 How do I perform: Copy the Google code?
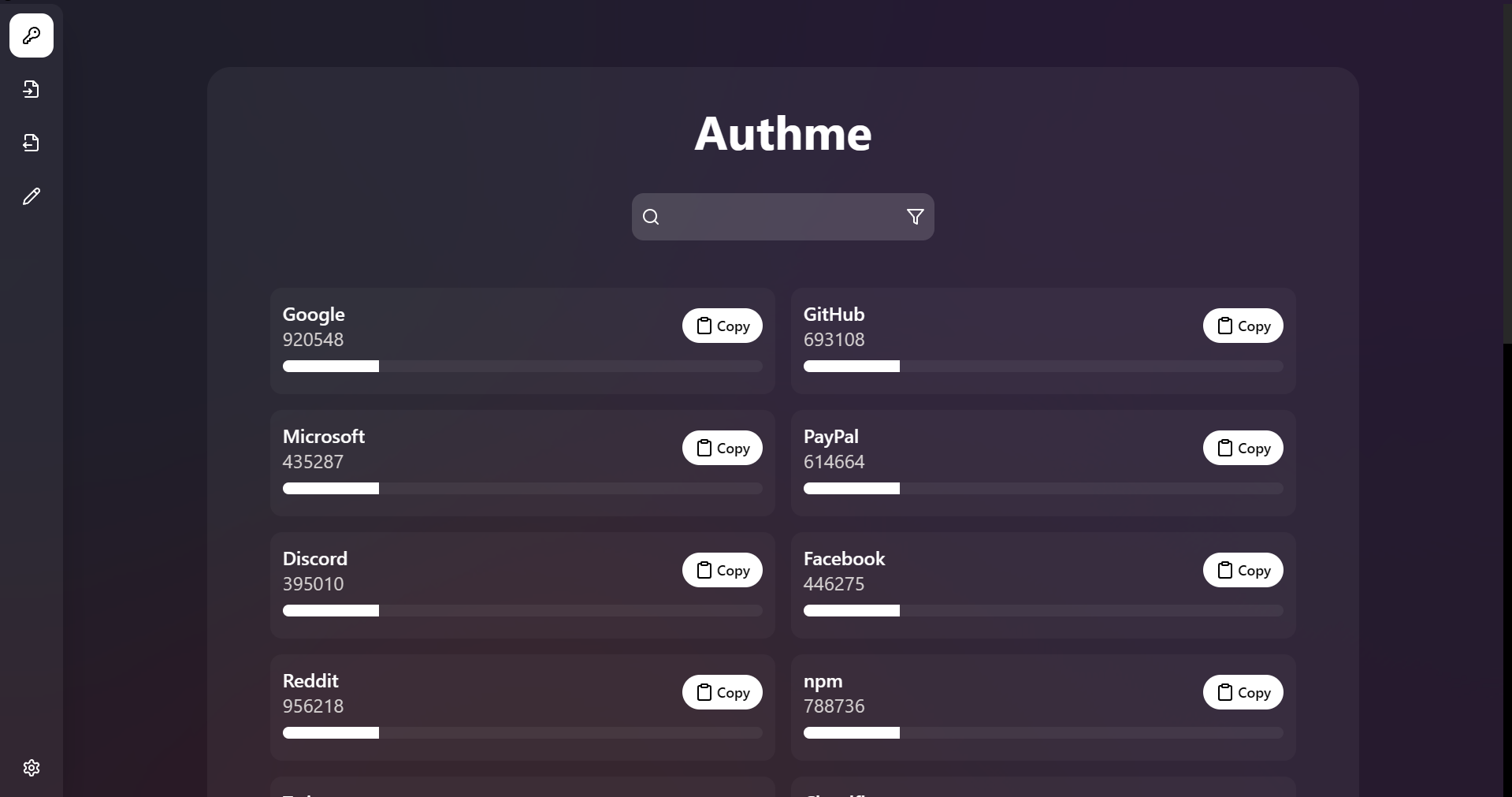pos(723,326)
